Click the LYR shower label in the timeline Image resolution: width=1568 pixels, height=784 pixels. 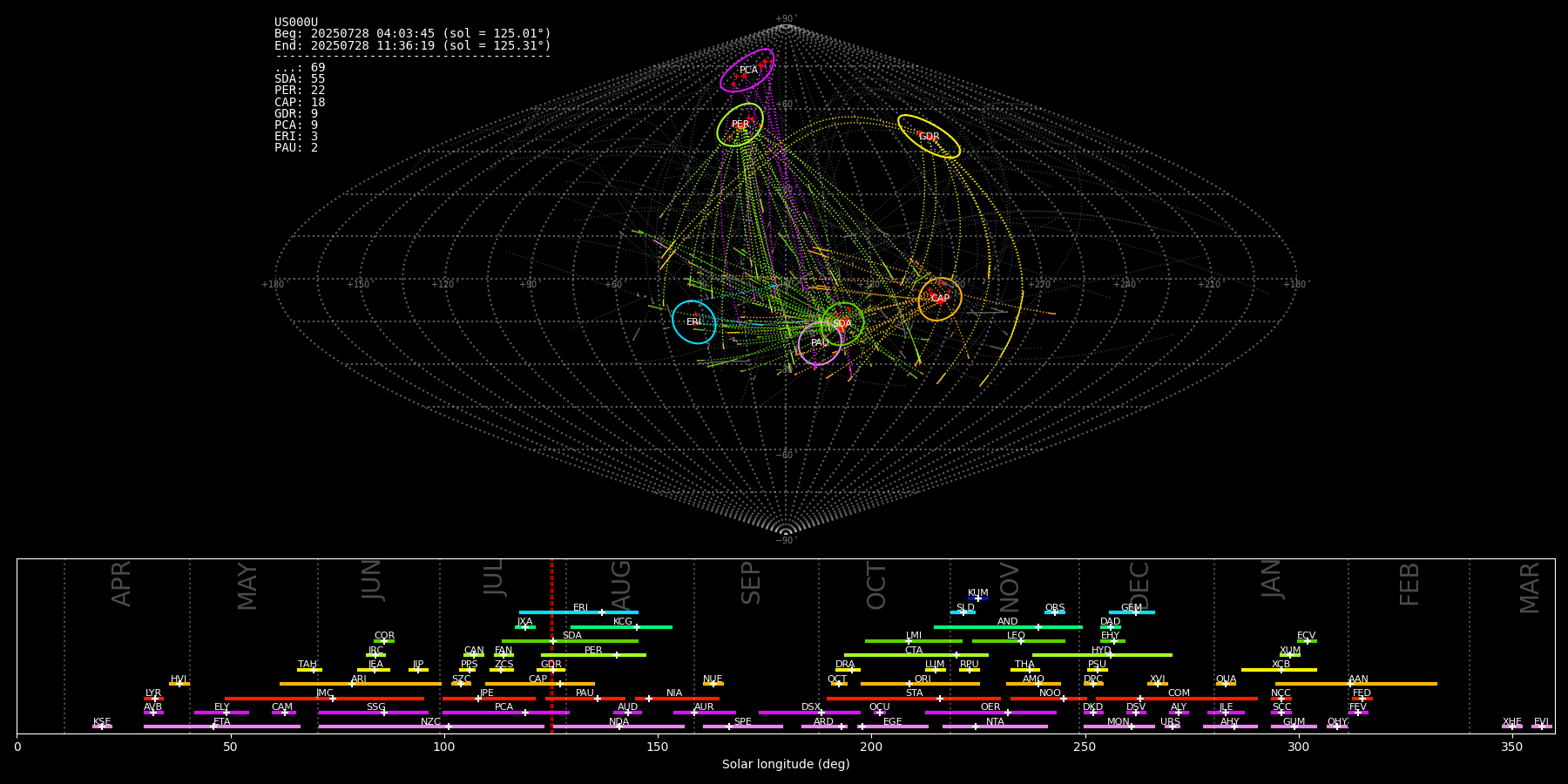click(x=153, y=693)
